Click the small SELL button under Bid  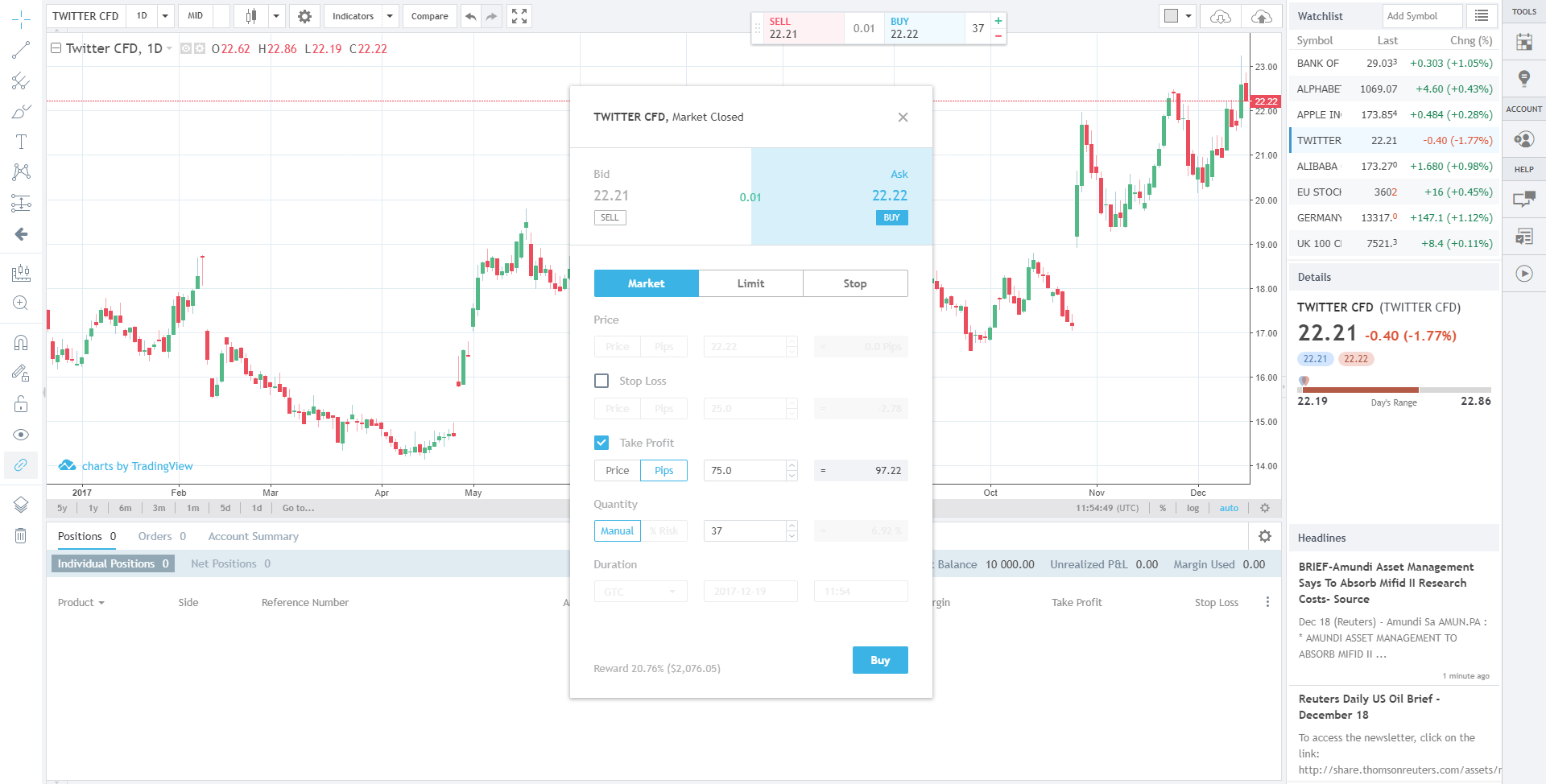(610, 217)
